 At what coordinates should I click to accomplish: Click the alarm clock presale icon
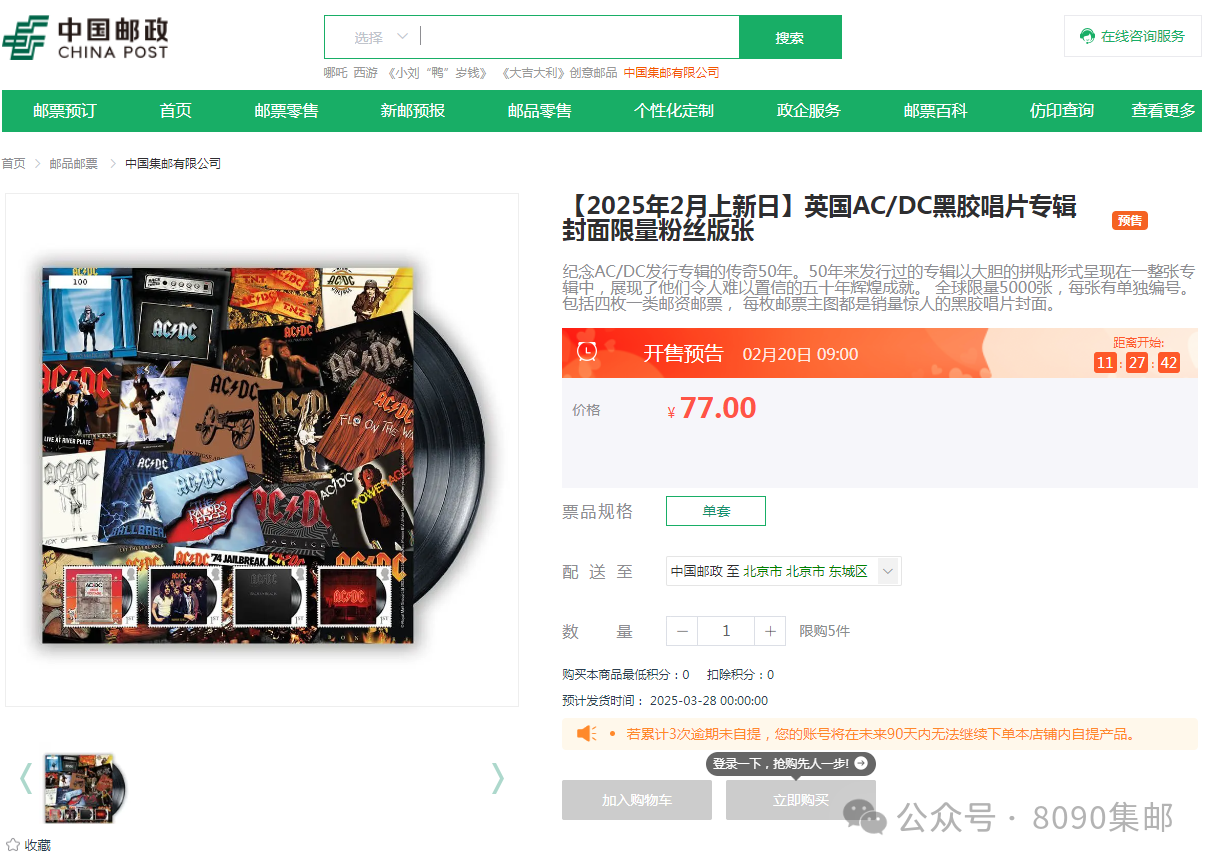coord(588,351)
